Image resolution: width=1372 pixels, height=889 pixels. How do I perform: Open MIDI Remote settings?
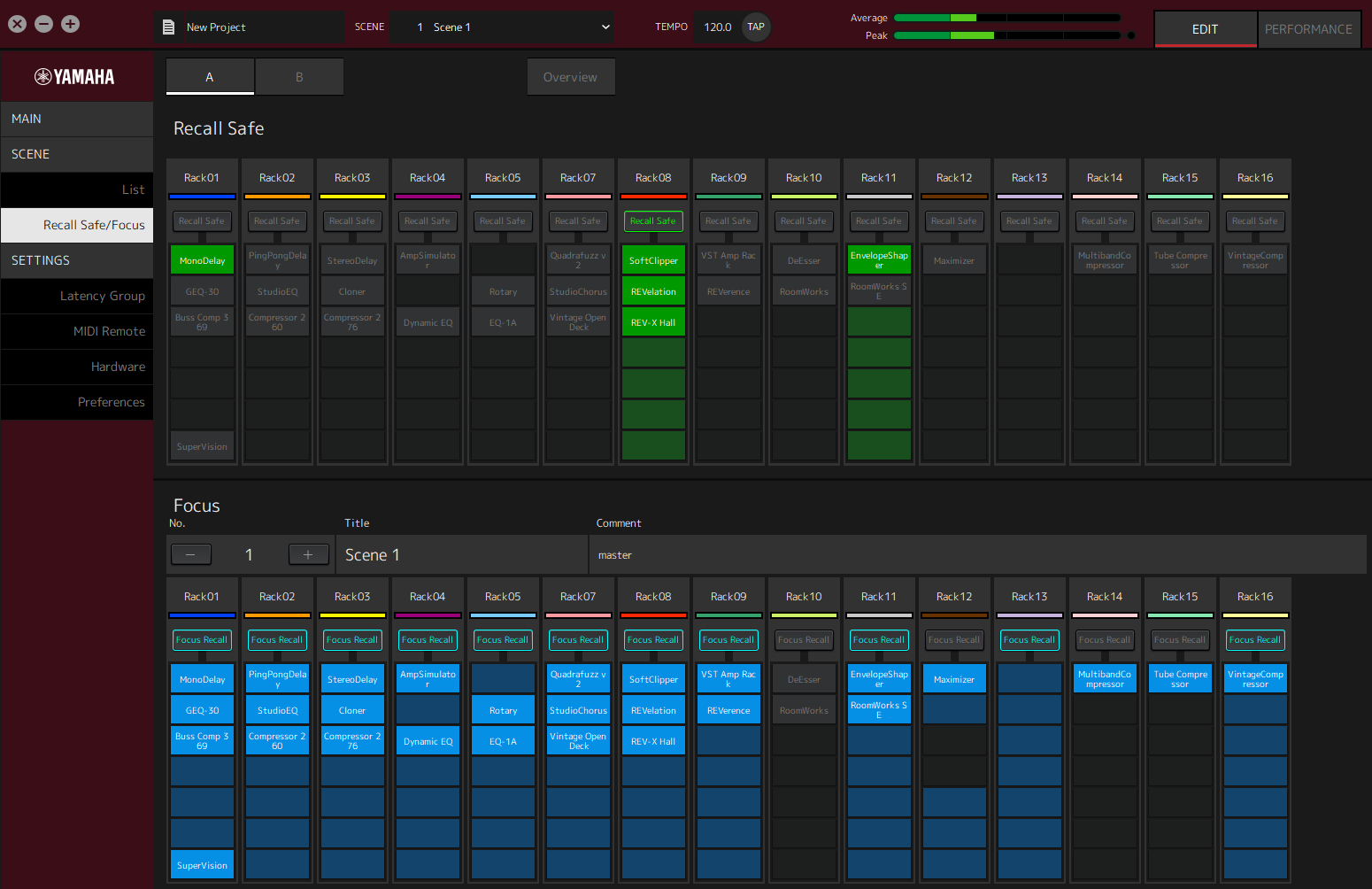[x=77, y=331]
